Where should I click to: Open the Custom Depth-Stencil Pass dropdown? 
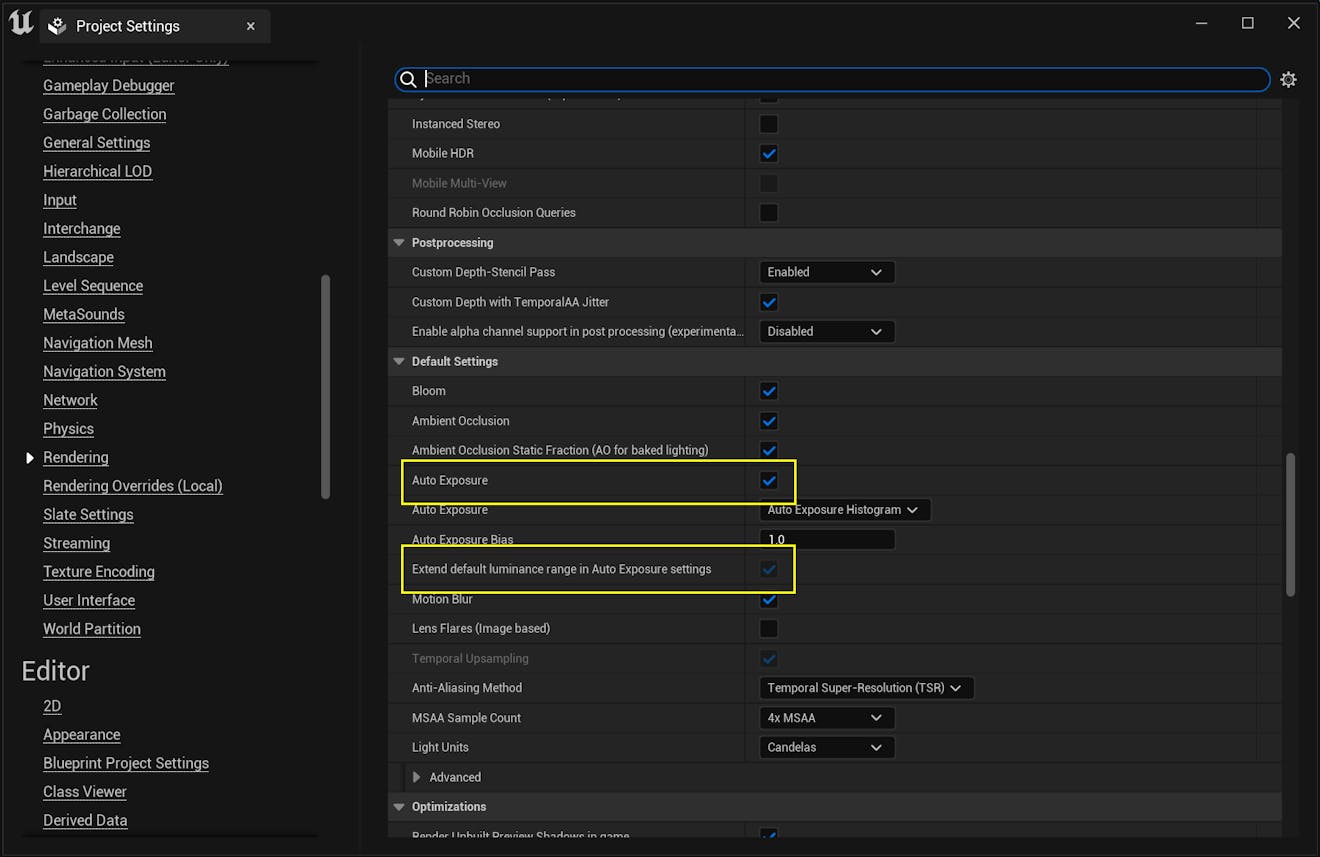pos(826,271)
